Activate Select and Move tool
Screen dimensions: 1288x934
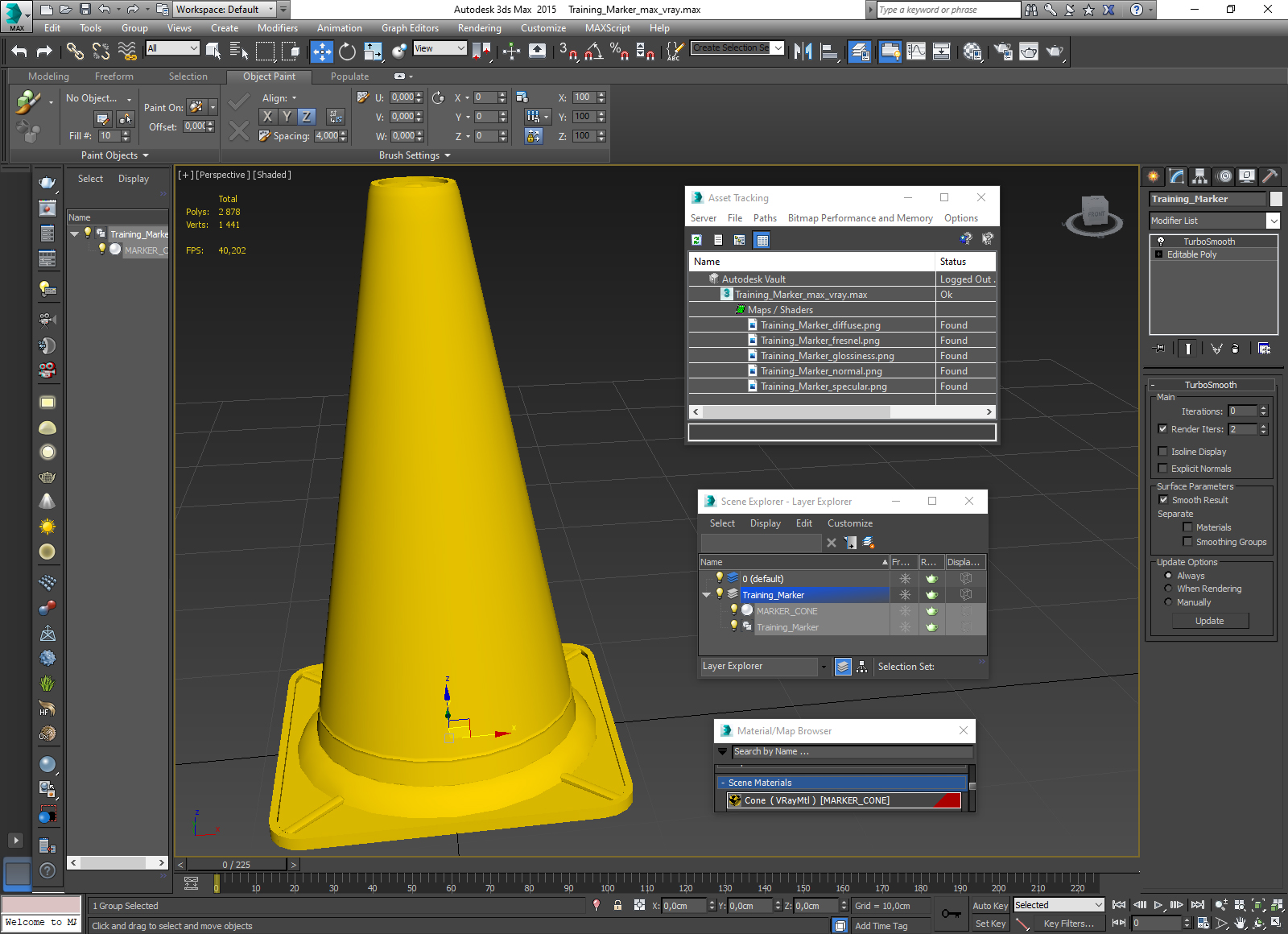[321, 51]
